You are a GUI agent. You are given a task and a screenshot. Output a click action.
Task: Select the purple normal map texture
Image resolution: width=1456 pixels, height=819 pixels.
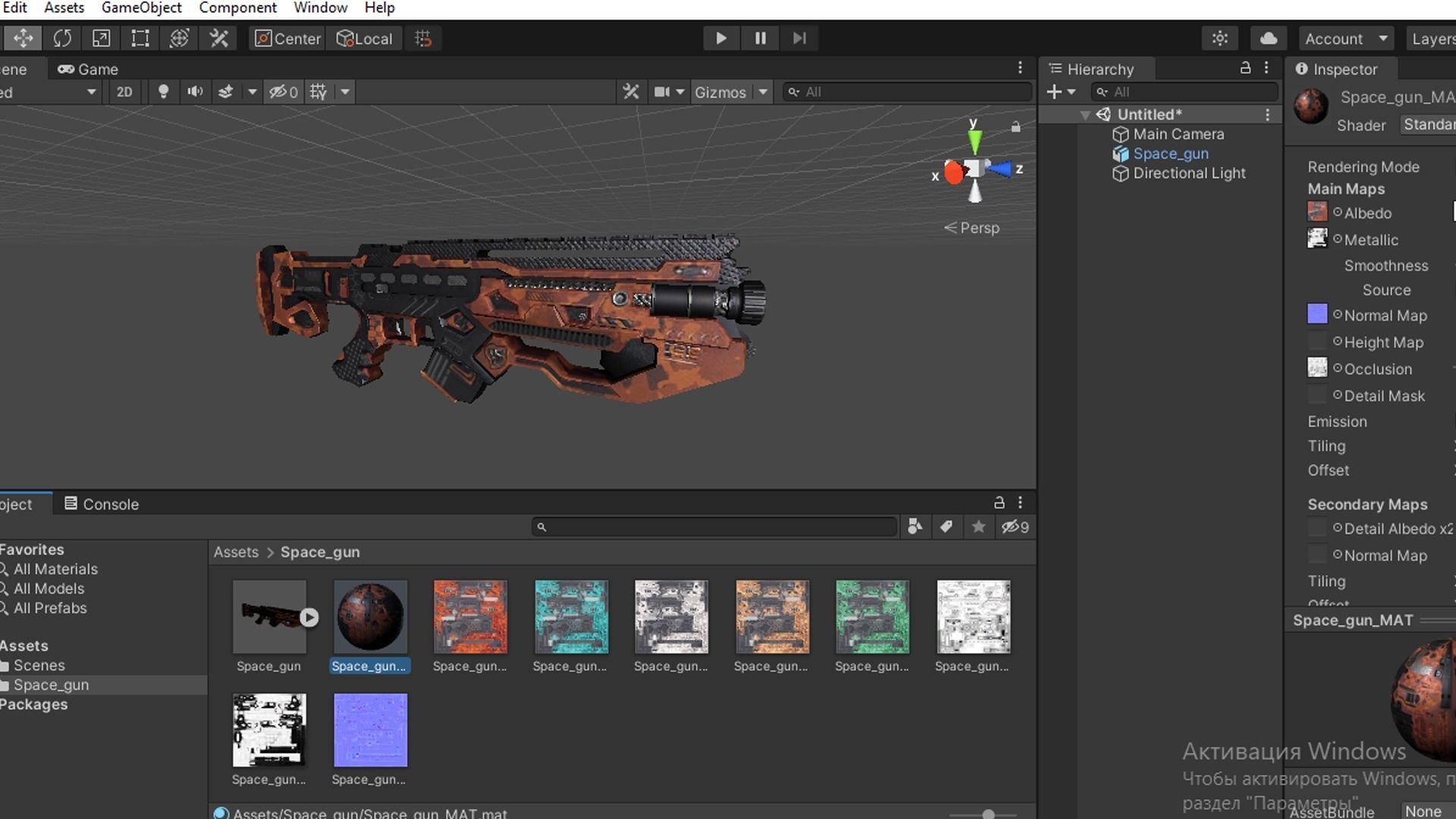pyautogui.click(x=370, y=730)
